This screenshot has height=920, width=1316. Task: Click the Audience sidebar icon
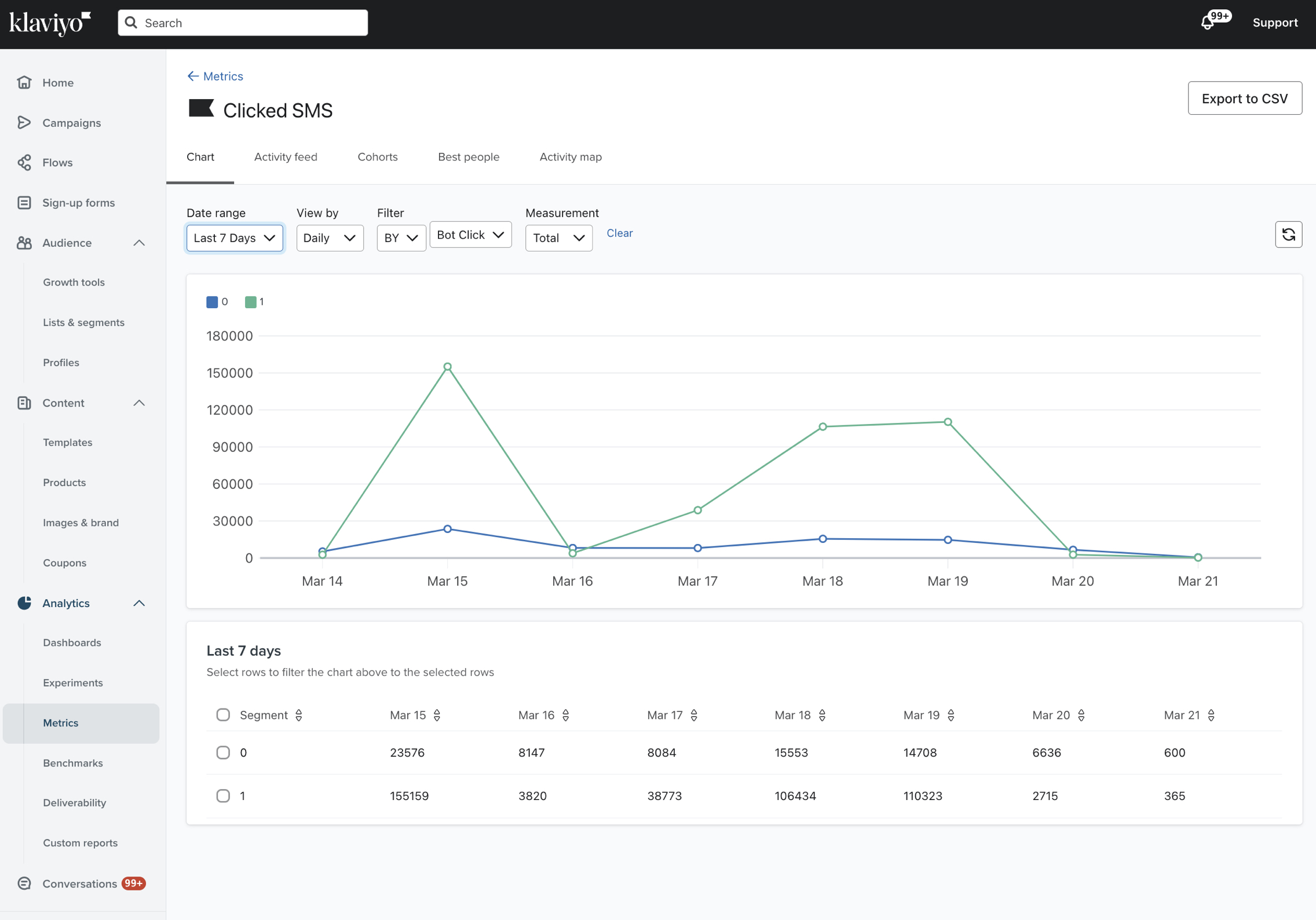pos(26,242)
